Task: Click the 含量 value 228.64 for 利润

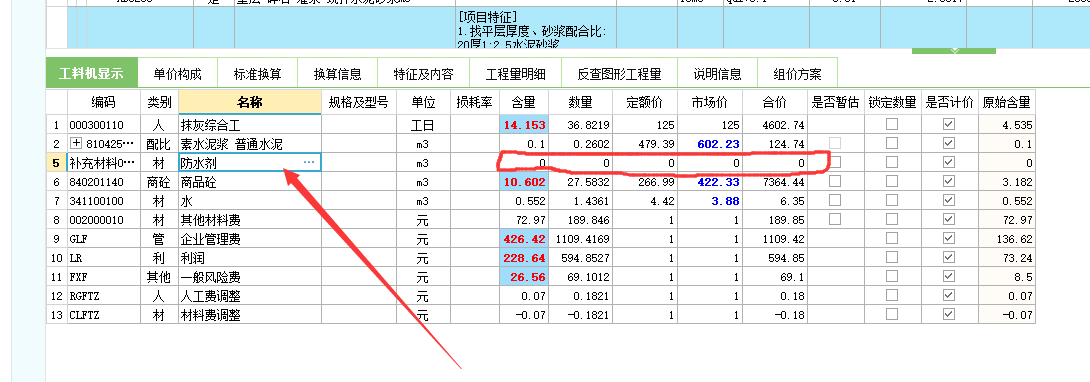Action: tap(523, 257)
